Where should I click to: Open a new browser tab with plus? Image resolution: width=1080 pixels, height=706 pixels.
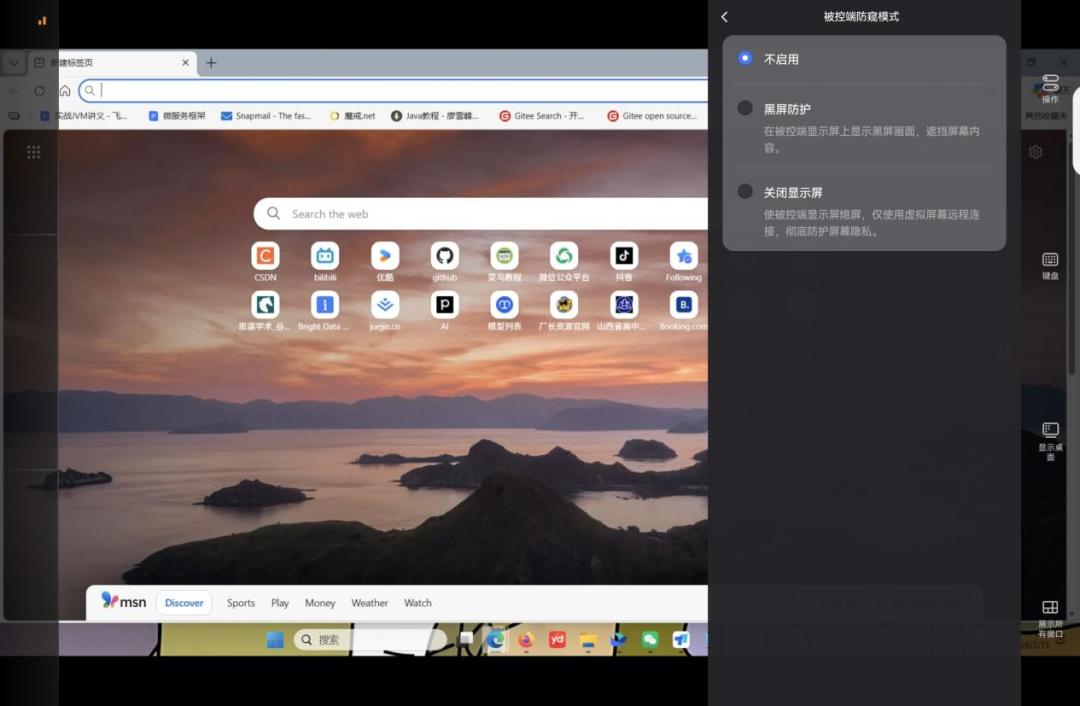211,63
